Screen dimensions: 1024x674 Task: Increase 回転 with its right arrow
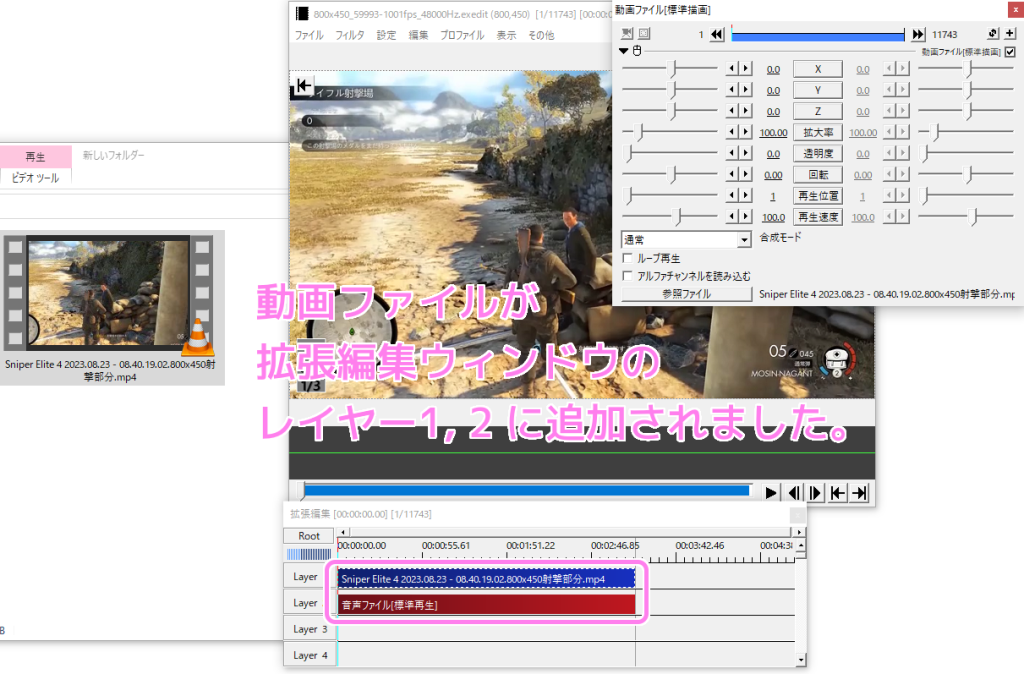(x=745, y=174)
